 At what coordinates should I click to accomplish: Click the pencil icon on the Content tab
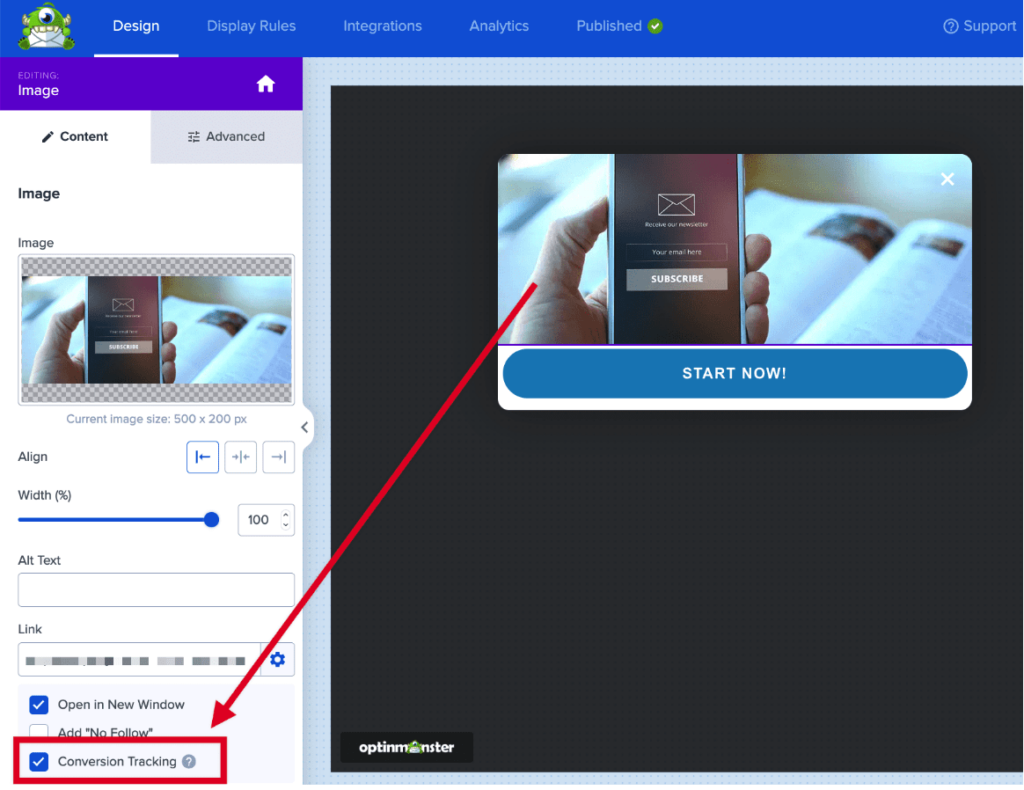point(47,136)
